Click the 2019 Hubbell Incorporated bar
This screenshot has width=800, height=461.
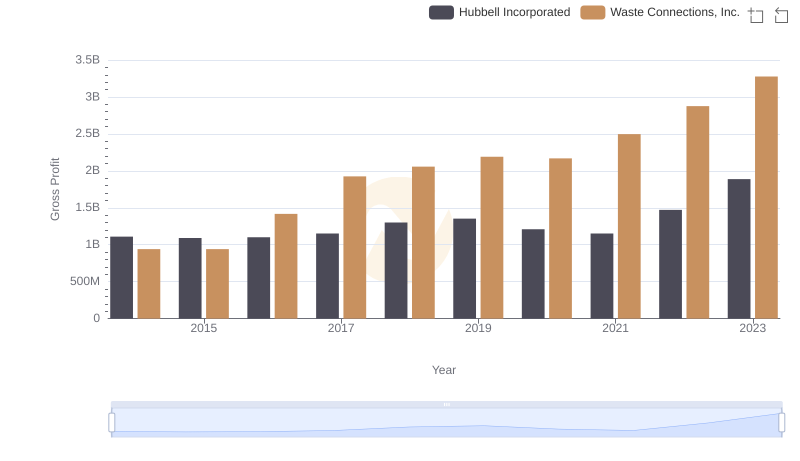click(x=464, y=269)
